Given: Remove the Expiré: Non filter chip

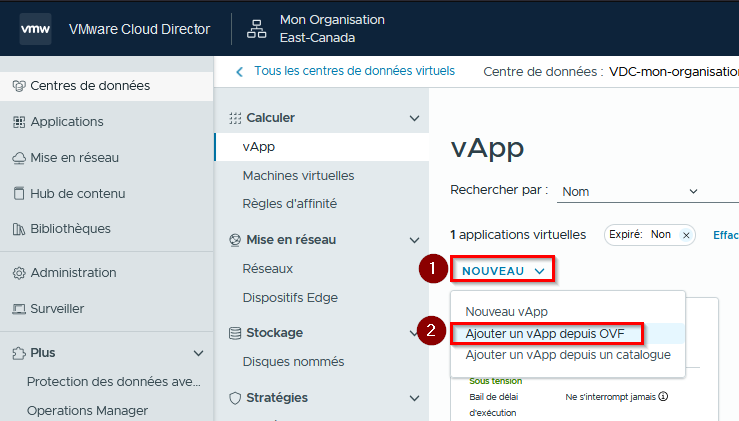Looking at the screenshot, I should 686,235.
